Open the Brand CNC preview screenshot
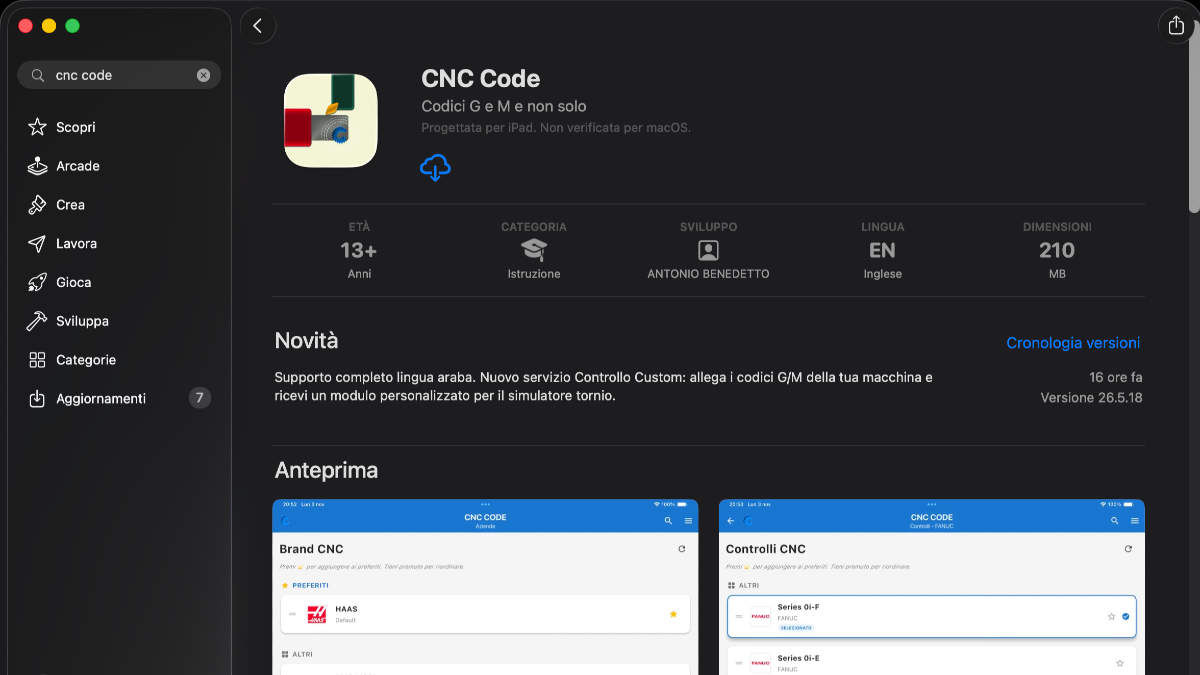 click(486, 587)
